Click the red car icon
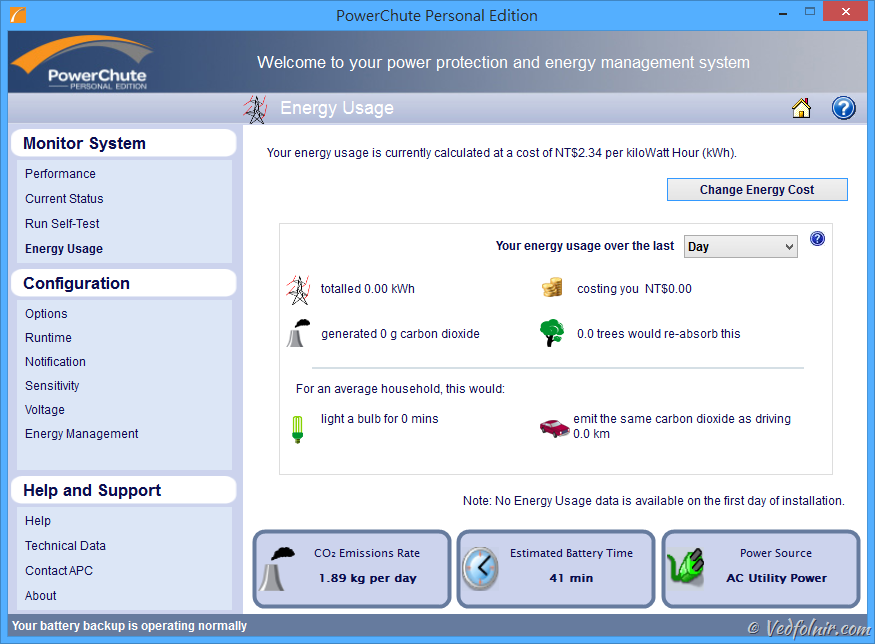Viewport: 875px width, 644px height. point(554,427)
